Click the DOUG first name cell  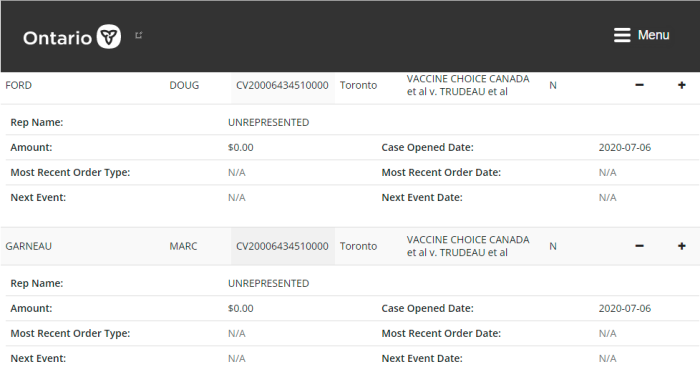(x=184, y=85)
